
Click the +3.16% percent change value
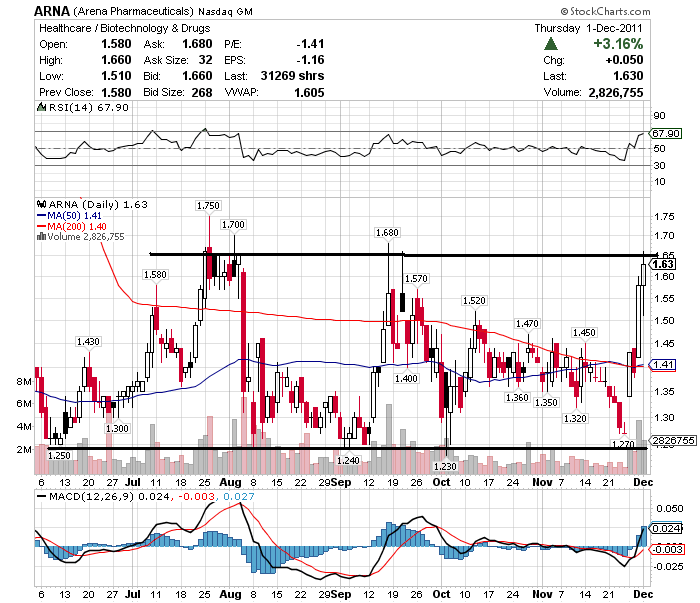point(618,44)
